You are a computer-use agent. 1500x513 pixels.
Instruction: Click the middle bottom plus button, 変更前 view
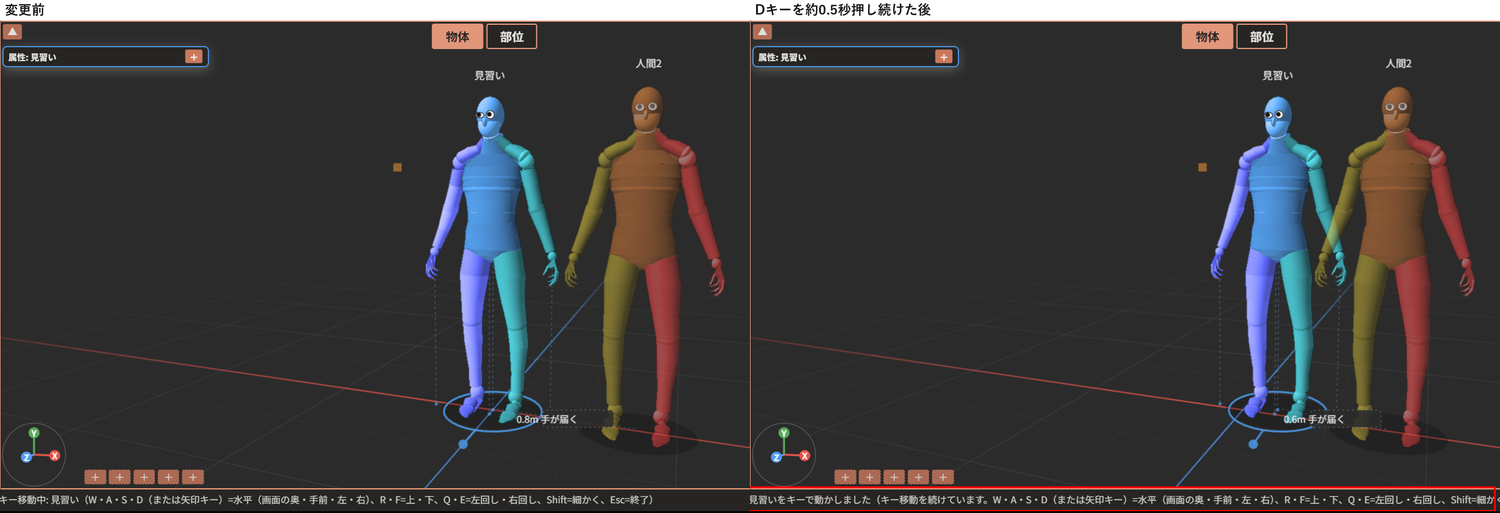pos(144,477)
